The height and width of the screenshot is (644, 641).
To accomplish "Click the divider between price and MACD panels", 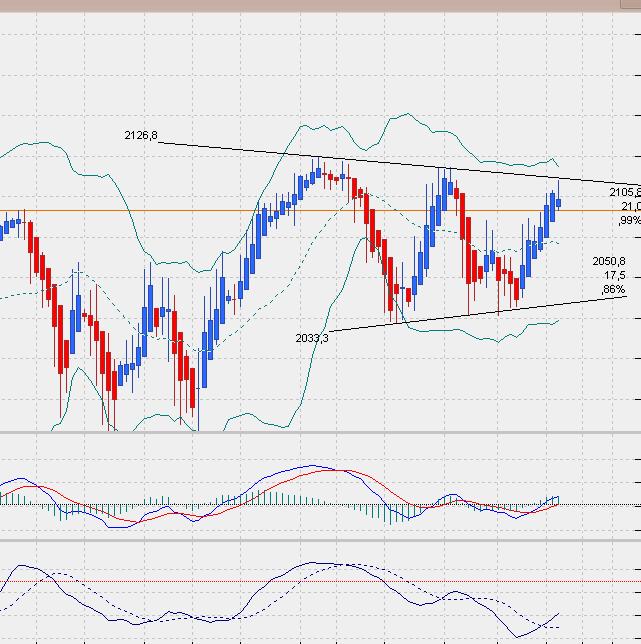I will (320, 433).
